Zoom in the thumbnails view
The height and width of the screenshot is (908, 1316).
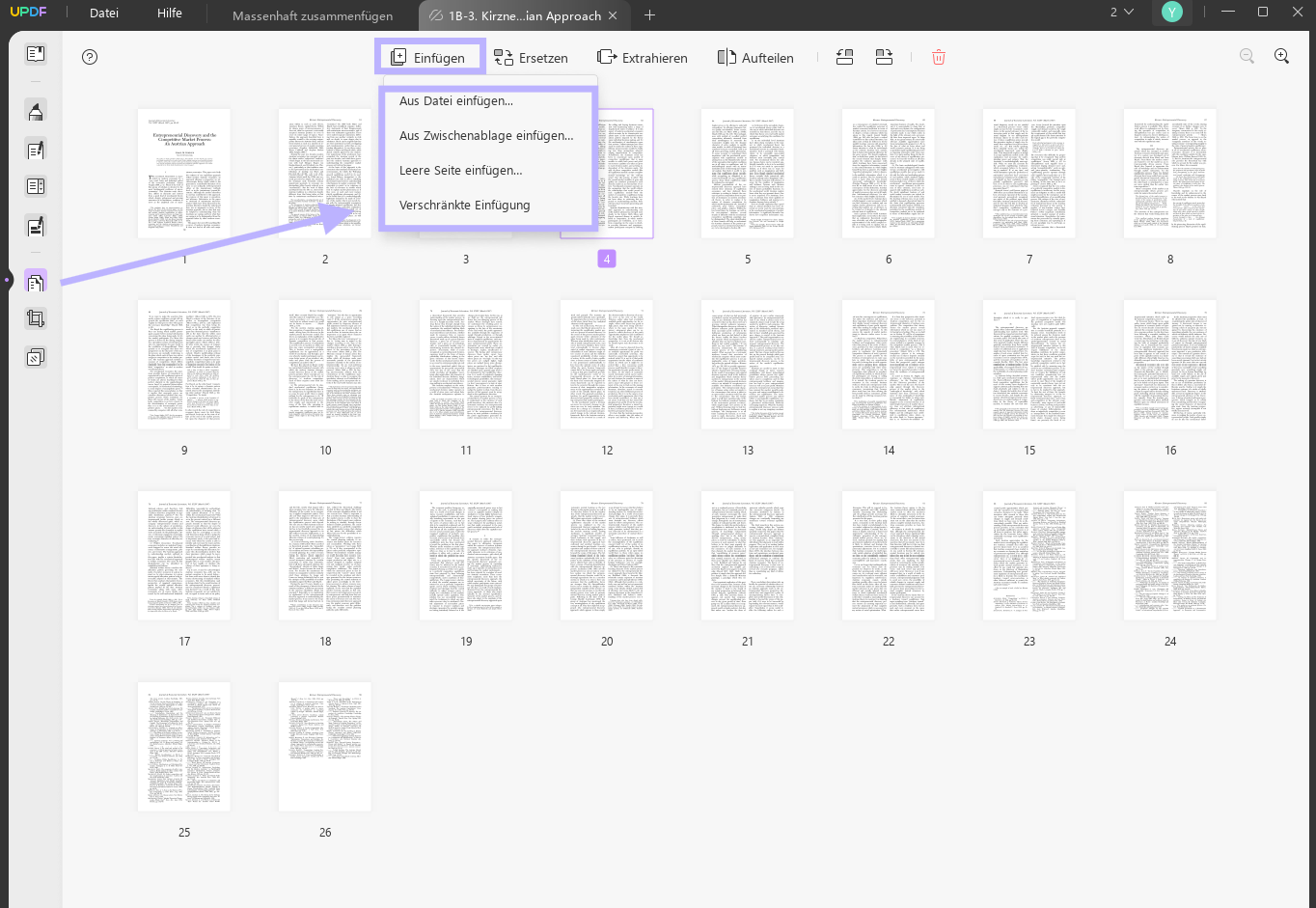click(1281, 56)
